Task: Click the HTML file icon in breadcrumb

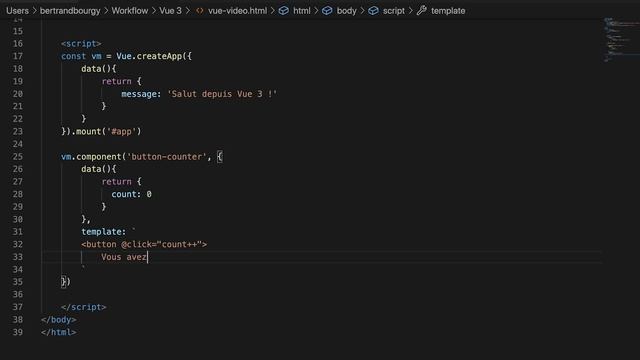Action: (200, 11)
